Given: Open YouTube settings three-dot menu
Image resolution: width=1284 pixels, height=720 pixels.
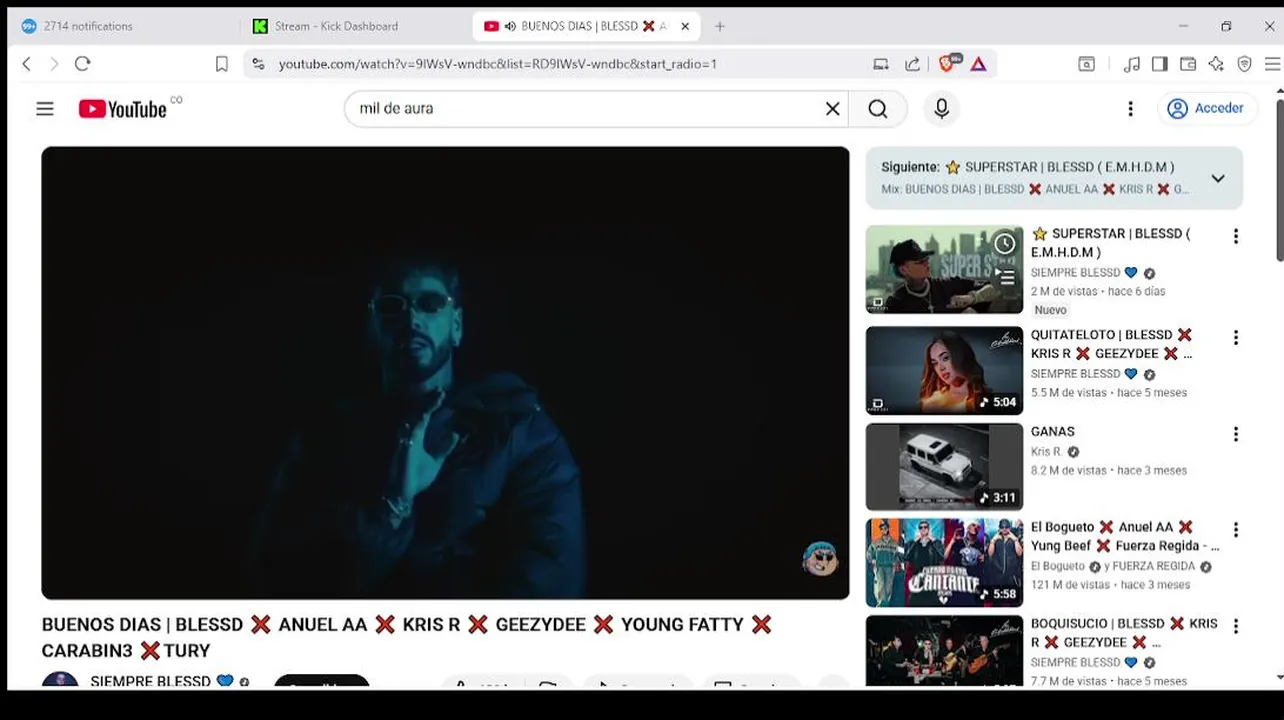Looking at the screenshot, I should click(1130, 109).
